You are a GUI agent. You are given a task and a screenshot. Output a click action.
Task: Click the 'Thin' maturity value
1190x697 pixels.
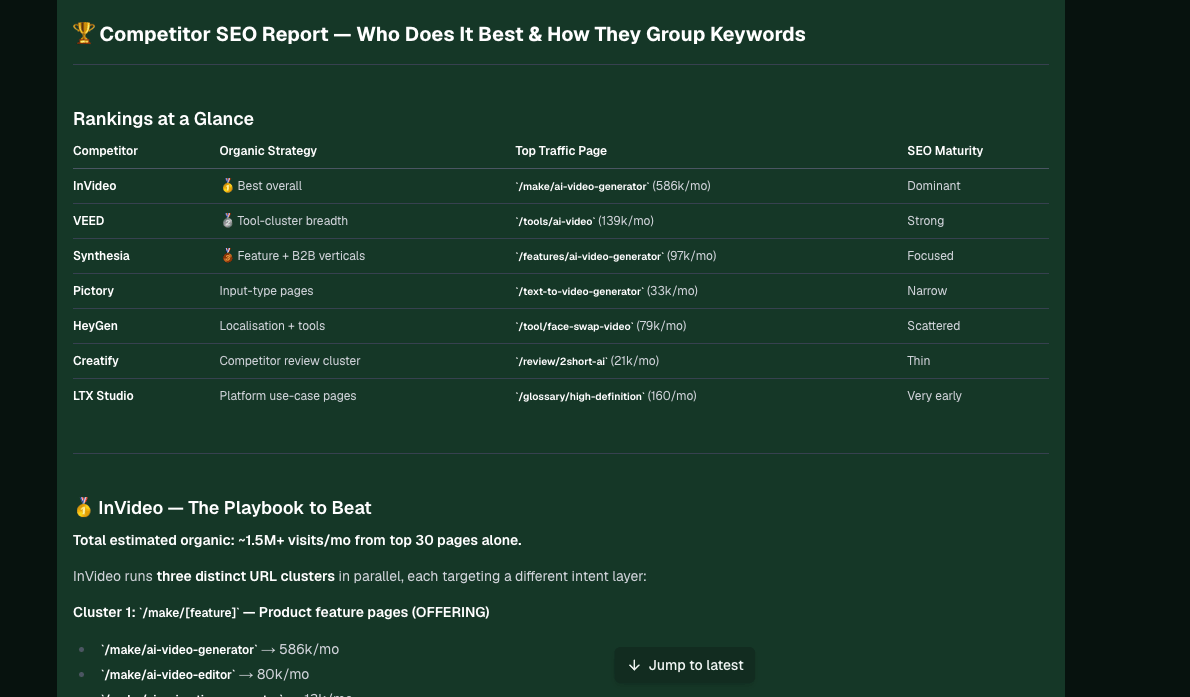coord(918,361)
